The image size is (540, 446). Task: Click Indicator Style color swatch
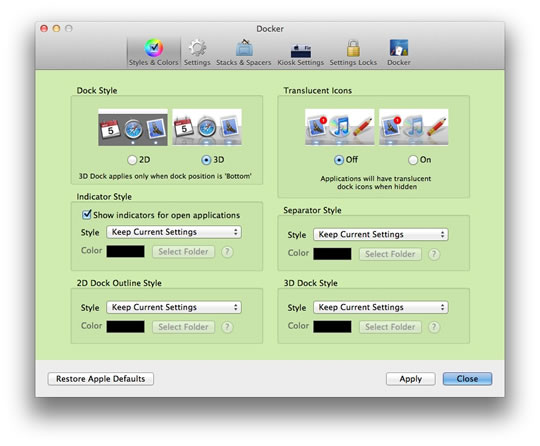coord(125,251)
